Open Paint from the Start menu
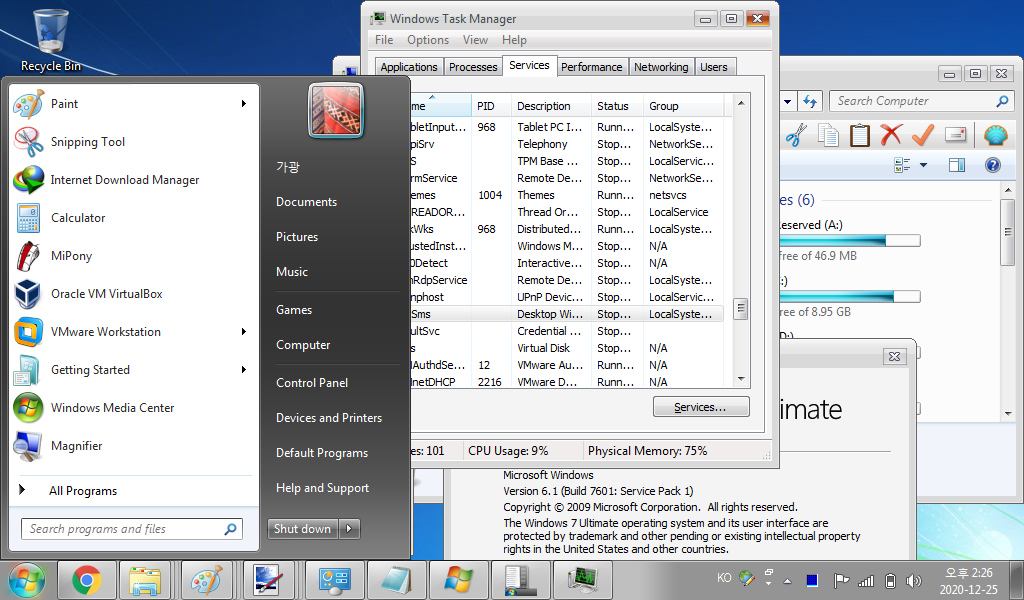The height and width of the screenshot is (600, 1024). pos(134,104)
